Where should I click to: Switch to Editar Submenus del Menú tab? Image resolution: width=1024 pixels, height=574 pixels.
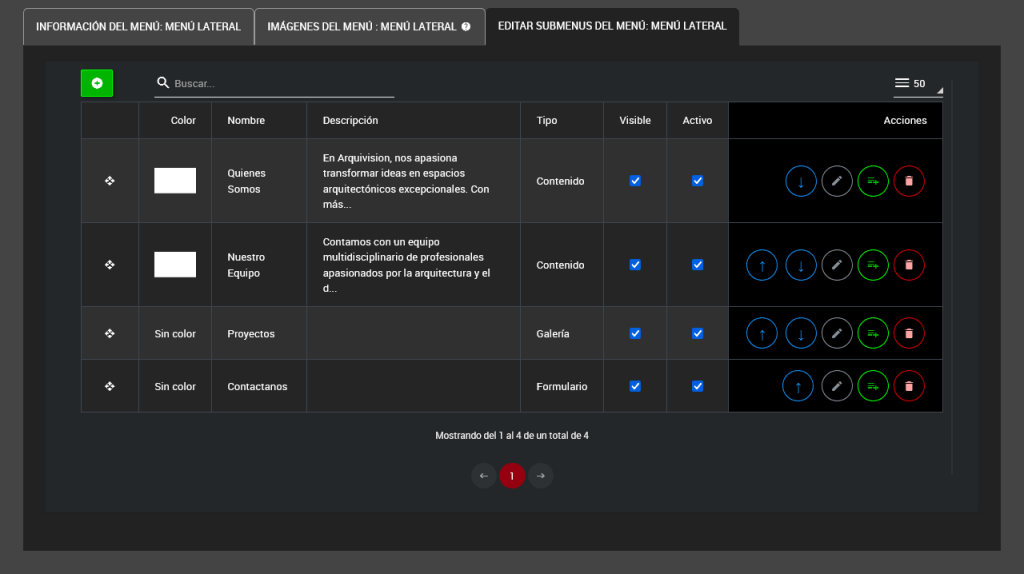(x=612, y=27)
